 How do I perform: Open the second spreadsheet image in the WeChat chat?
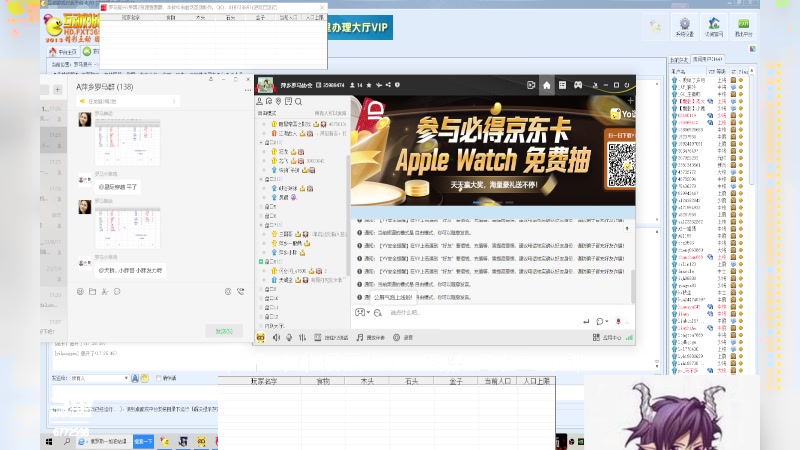[x=128, y=228]
